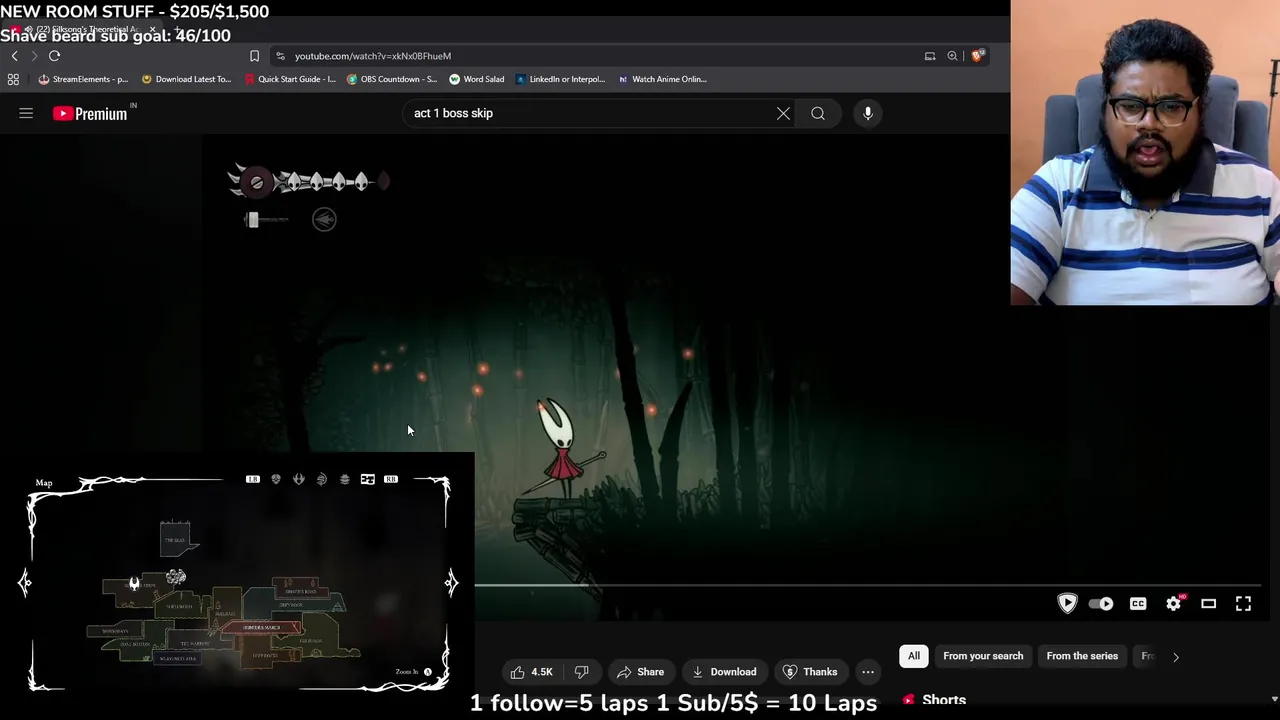
Task: Click the Thanks button
Action: coord(810,672)
